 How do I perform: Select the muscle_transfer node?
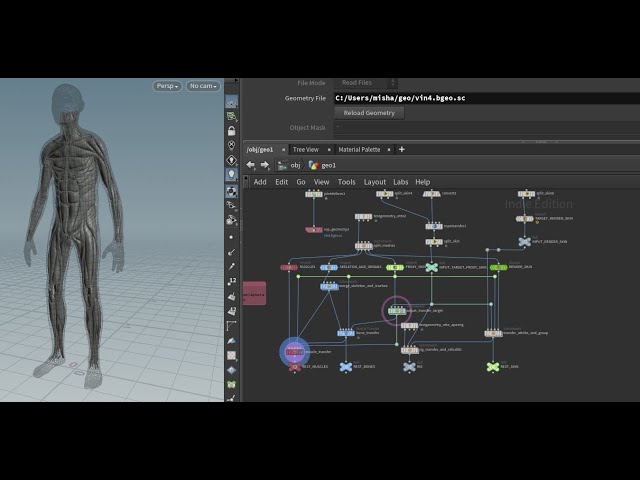click(294, 351)
